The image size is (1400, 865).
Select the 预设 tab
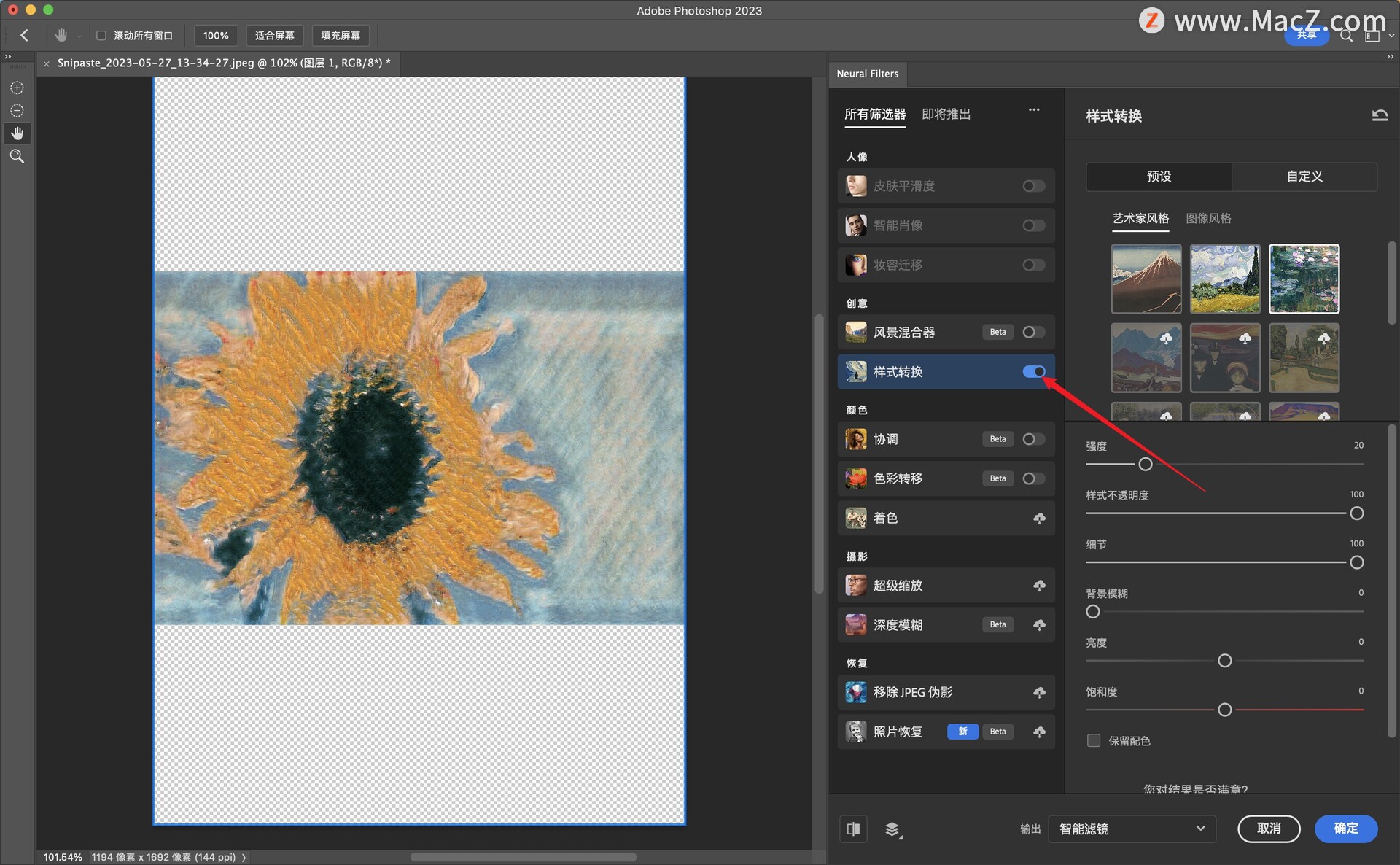1159,177
